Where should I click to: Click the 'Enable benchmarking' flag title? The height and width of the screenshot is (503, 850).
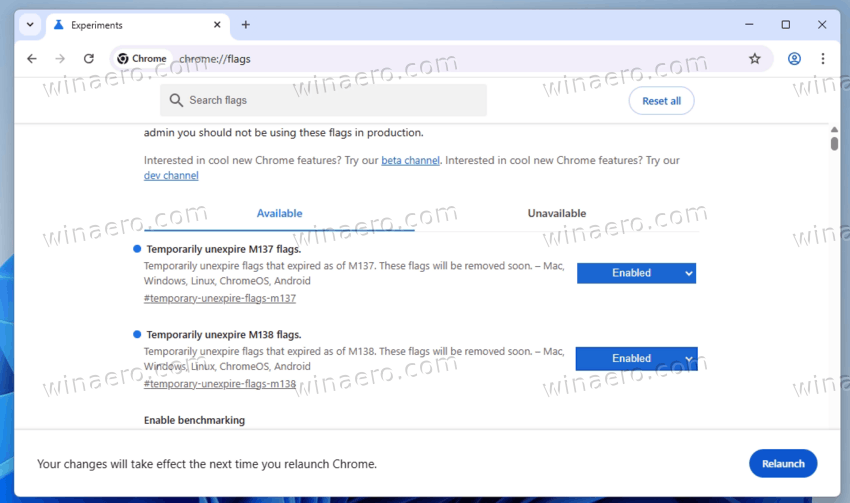(194, 421)
